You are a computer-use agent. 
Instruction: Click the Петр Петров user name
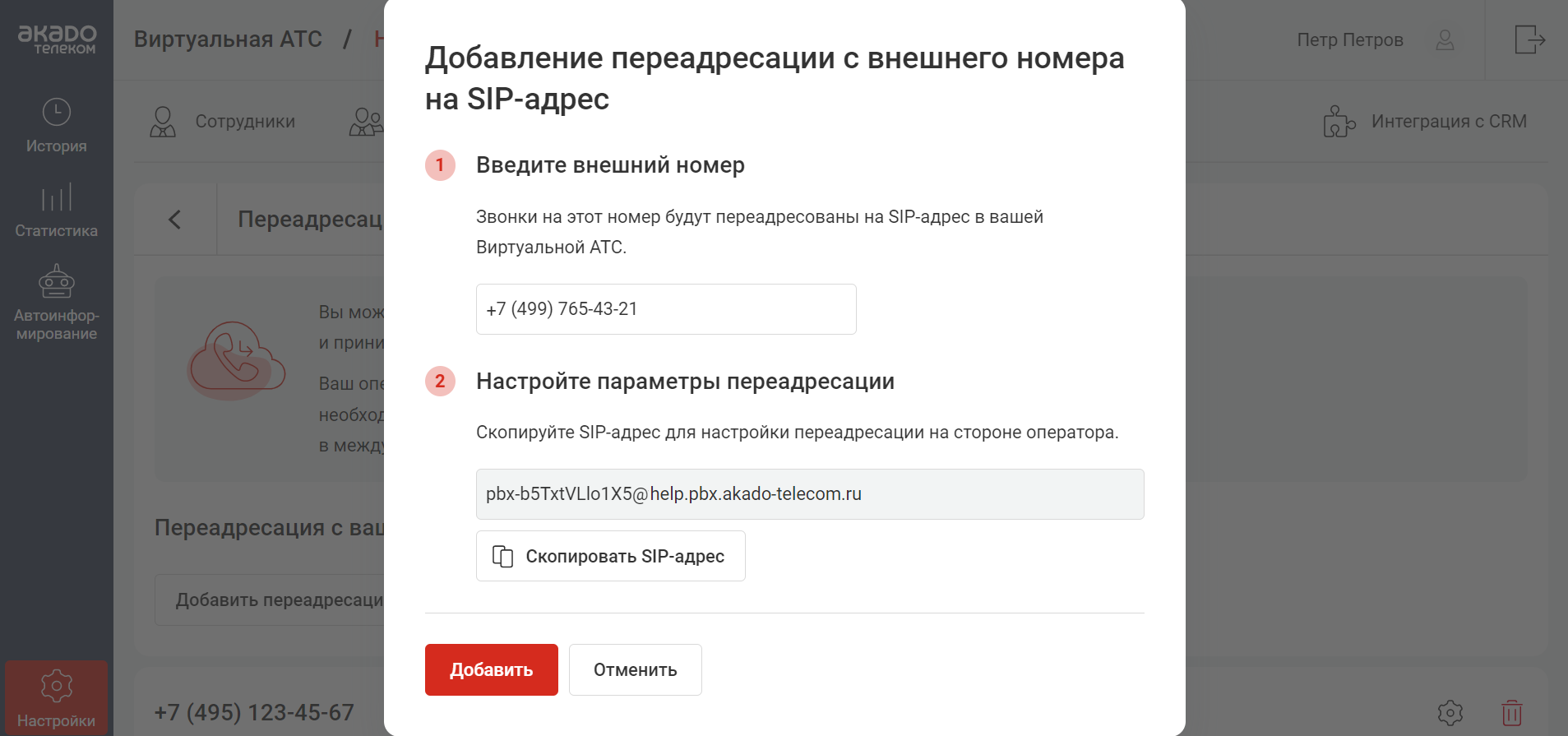pos(1349,39)
